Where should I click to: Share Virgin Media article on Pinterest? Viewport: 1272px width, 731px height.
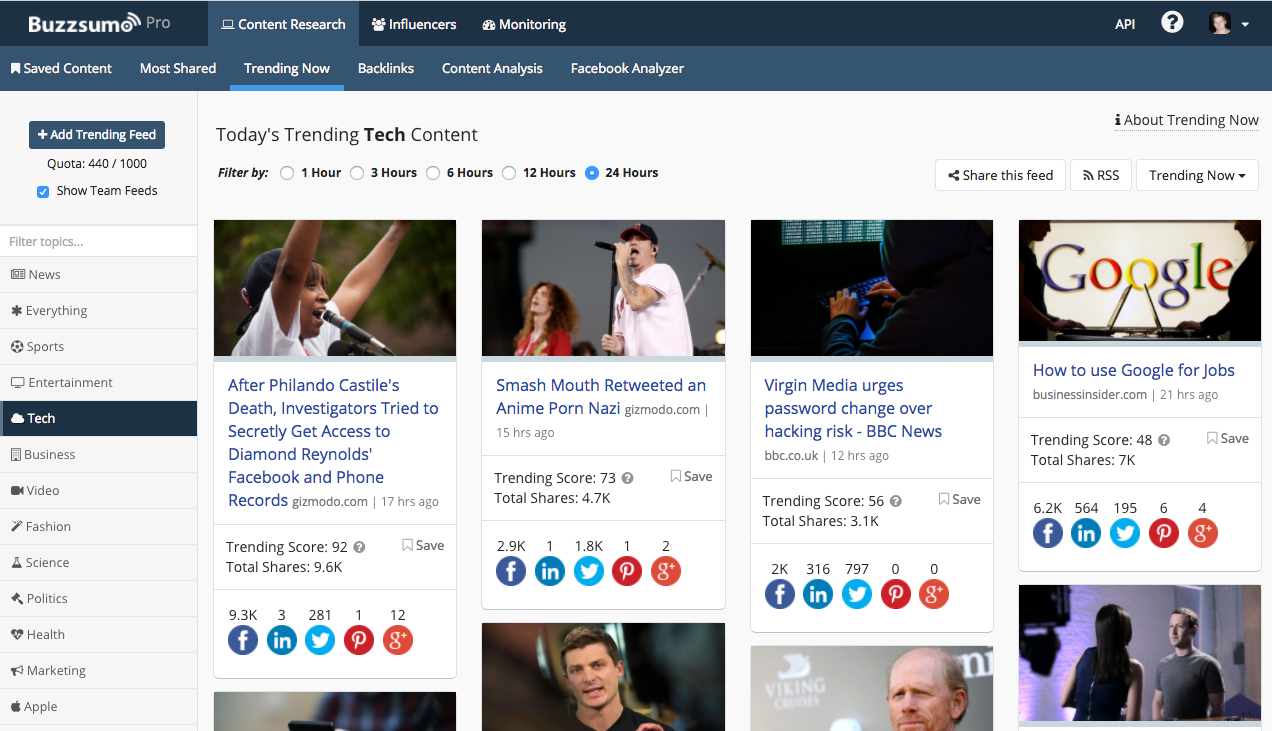pyautogui.click(x=896, y=594)
